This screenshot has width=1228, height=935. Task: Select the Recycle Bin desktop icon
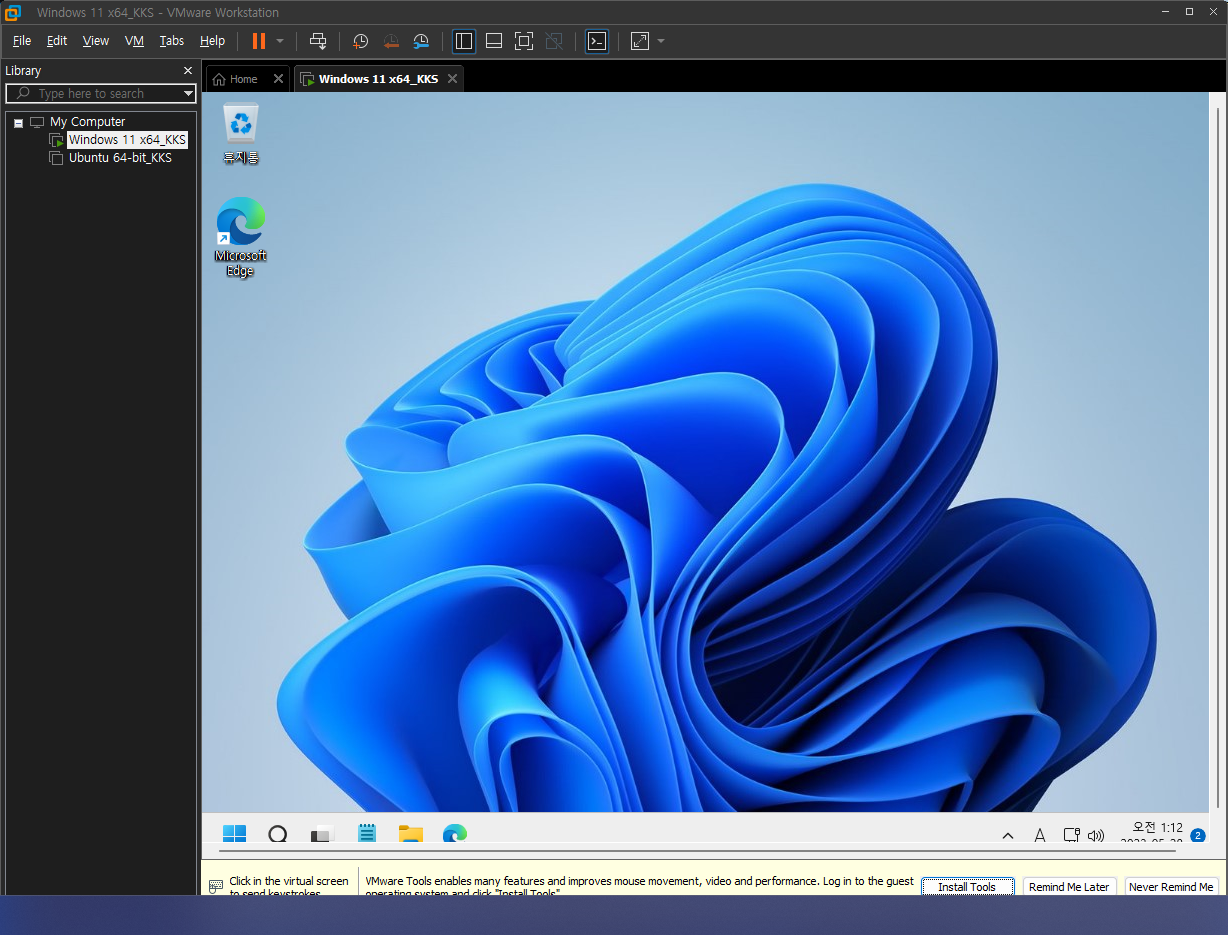[241, 134]
